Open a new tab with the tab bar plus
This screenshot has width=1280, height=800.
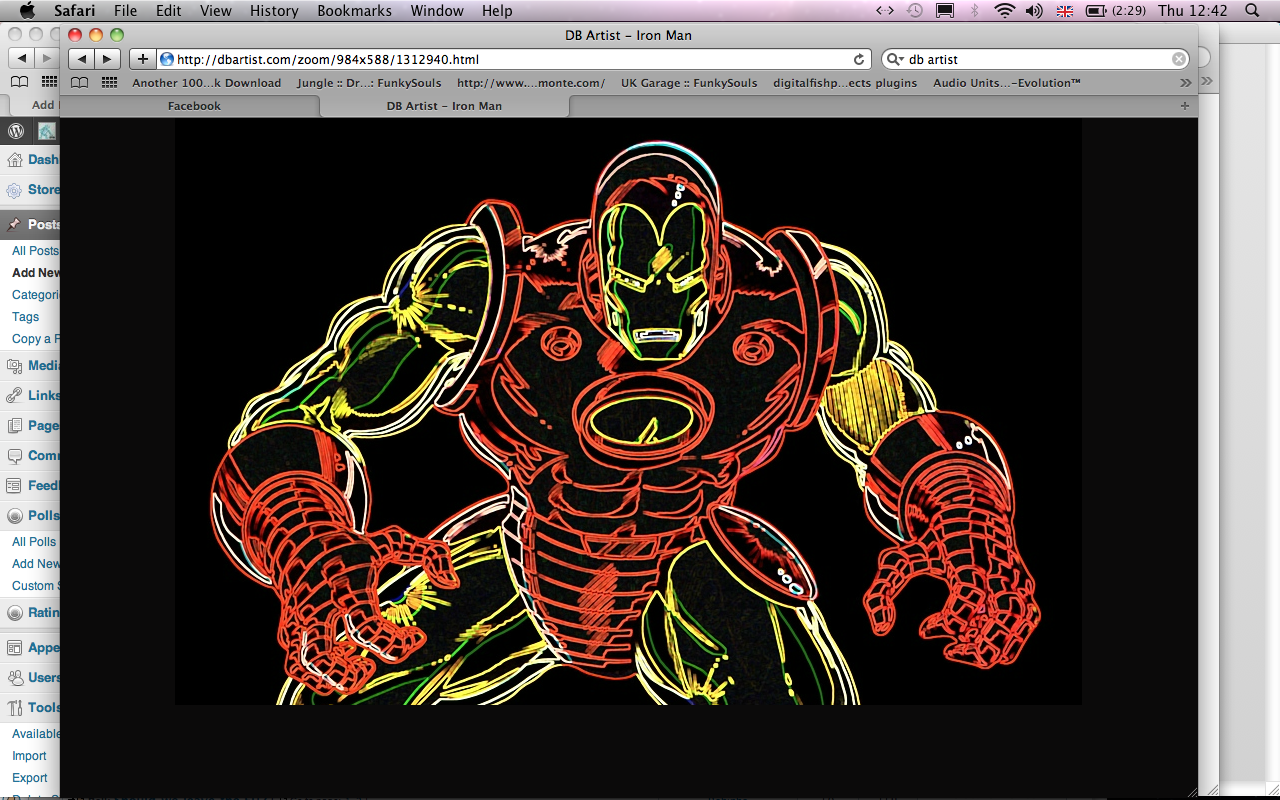tap(1185, 106)
